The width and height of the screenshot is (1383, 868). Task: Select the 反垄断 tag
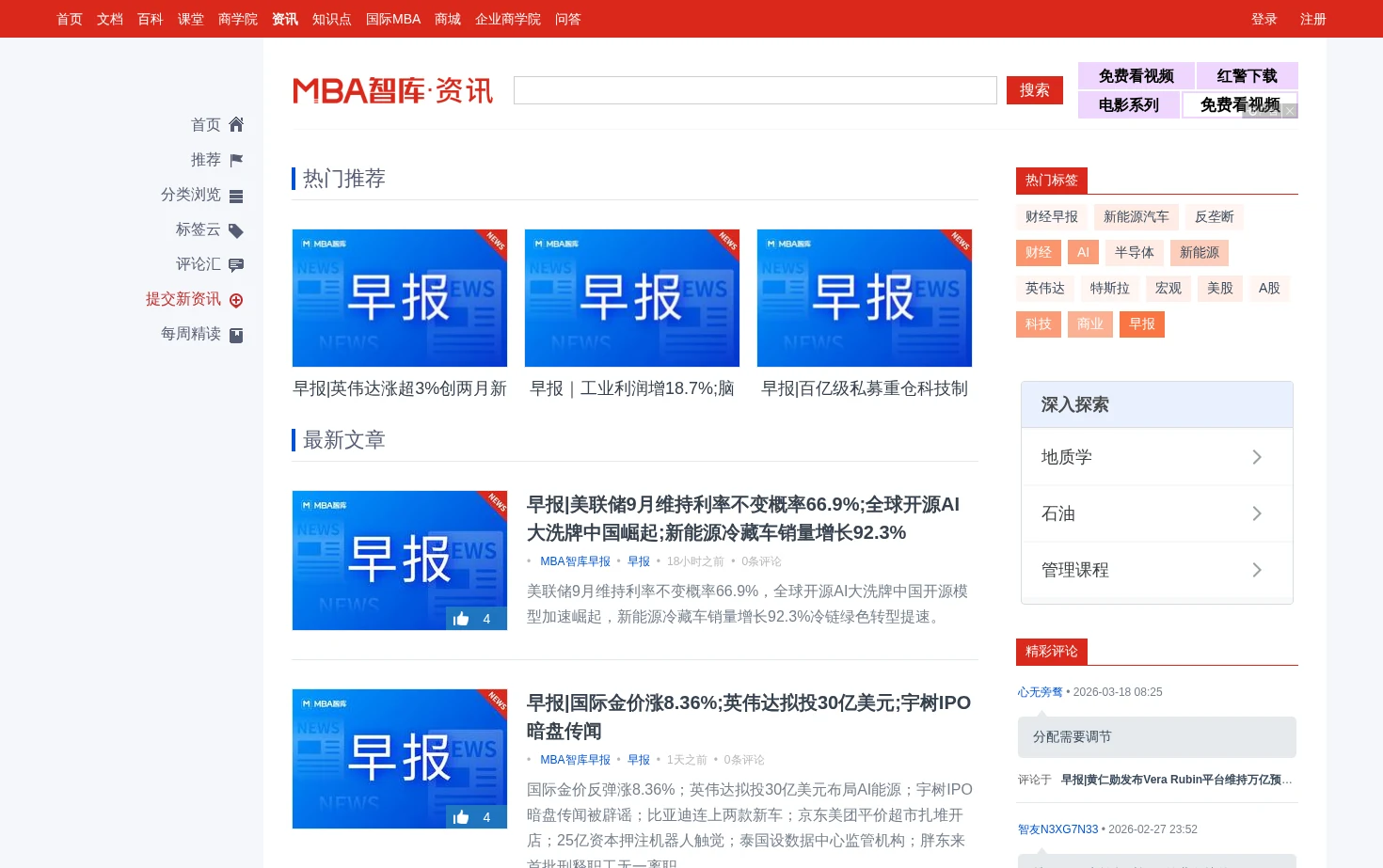1215,217
